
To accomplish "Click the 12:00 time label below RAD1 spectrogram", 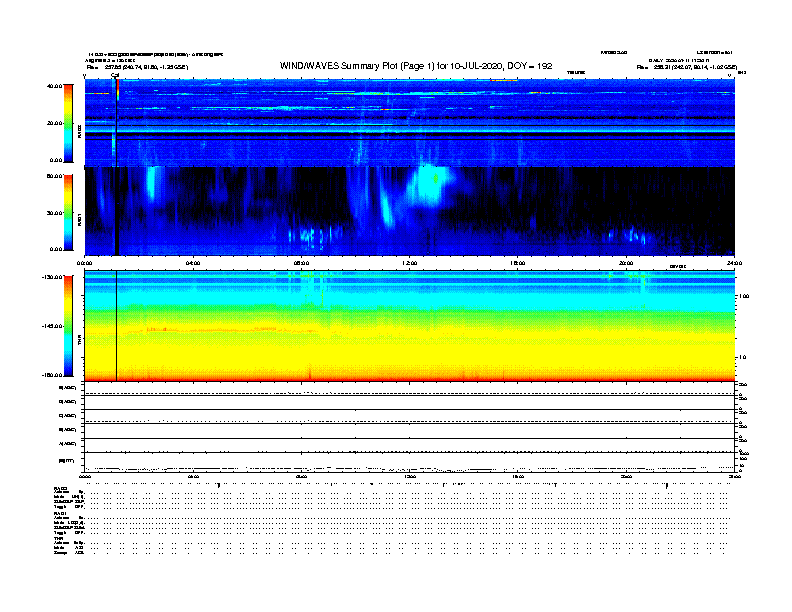I will tap(410, 263).
